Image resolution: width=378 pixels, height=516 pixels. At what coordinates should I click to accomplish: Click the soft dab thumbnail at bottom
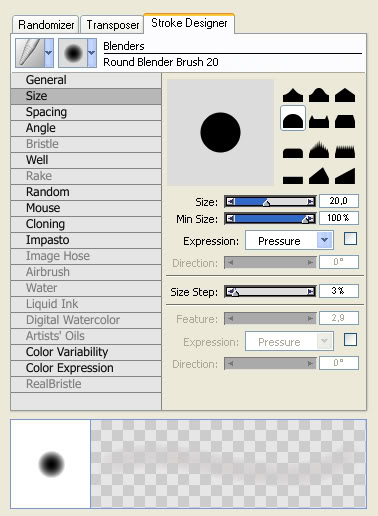[x=51, y=464]
